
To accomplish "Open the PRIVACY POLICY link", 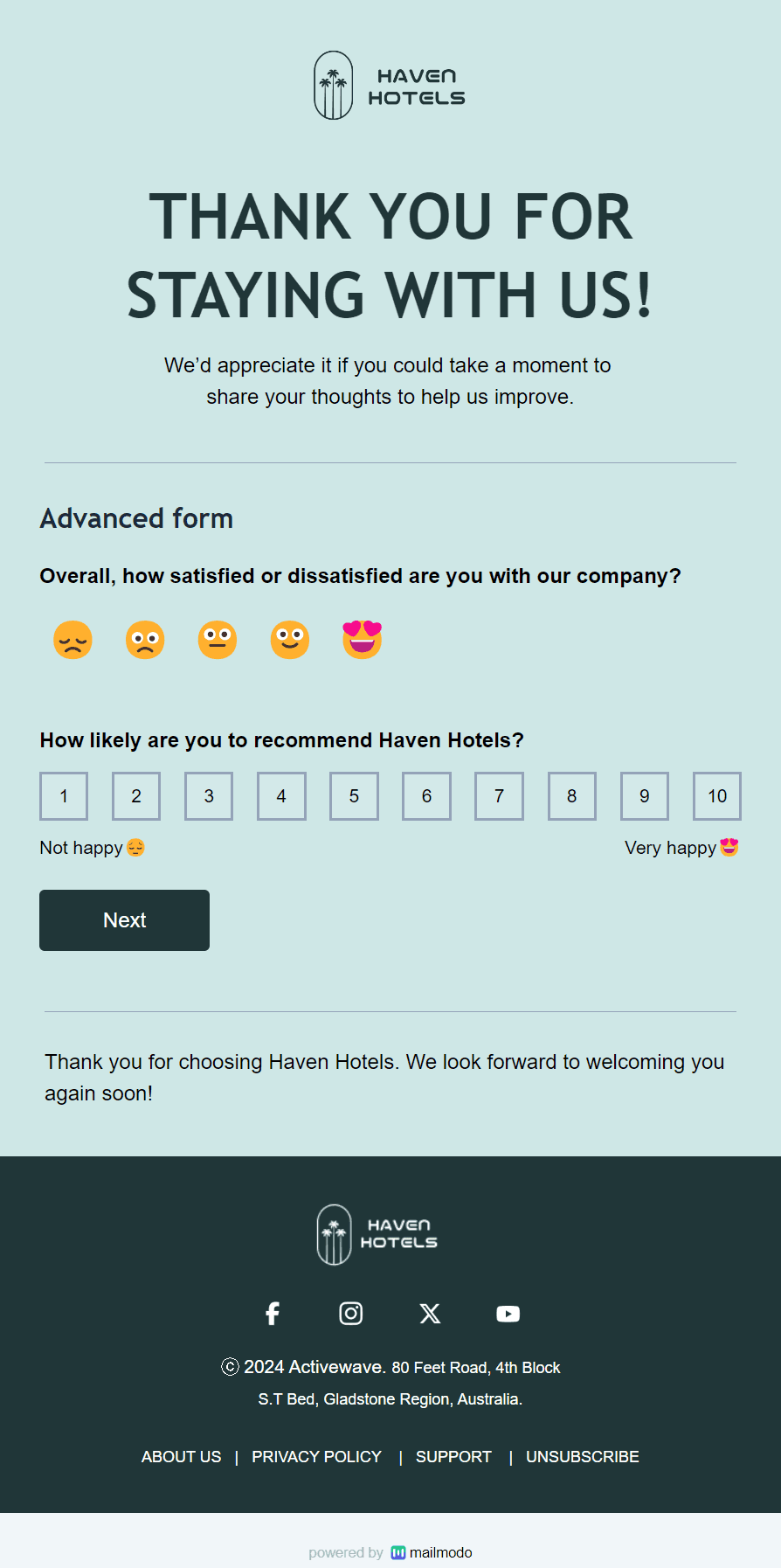I will point(316,1456).
